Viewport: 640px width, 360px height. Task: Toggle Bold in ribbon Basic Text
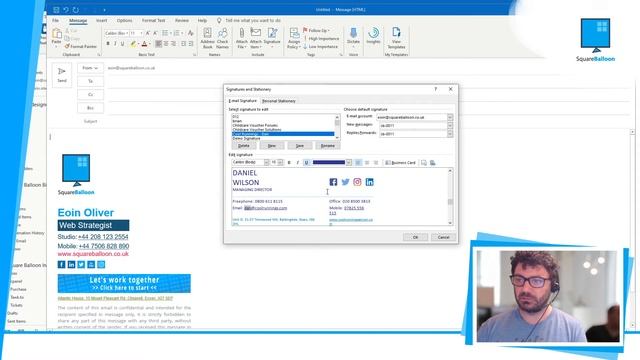[108, 44]
